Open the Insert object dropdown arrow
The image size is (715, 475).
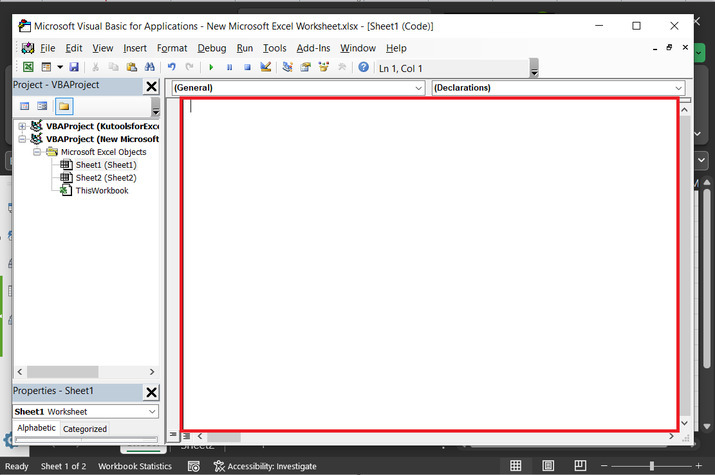(60, 67)
